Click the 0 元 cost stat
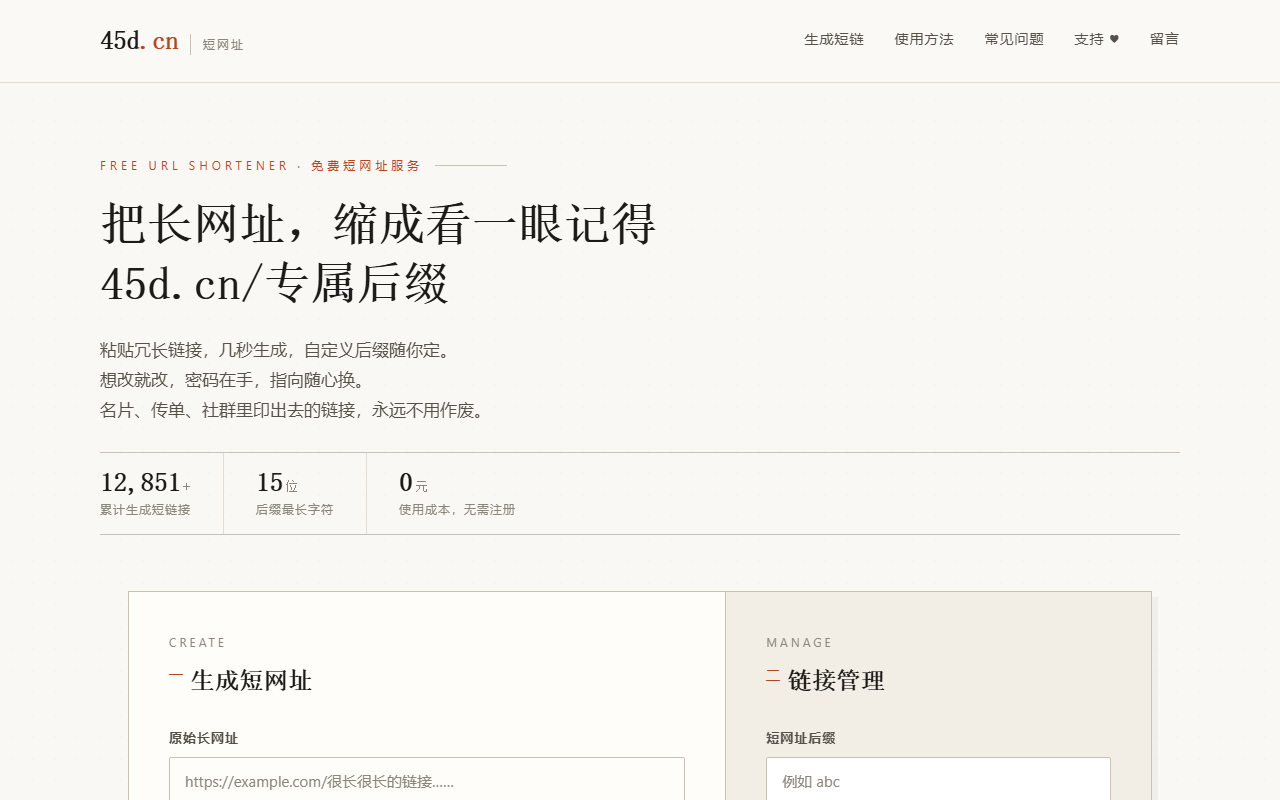1280x800 pixels. 413,483
